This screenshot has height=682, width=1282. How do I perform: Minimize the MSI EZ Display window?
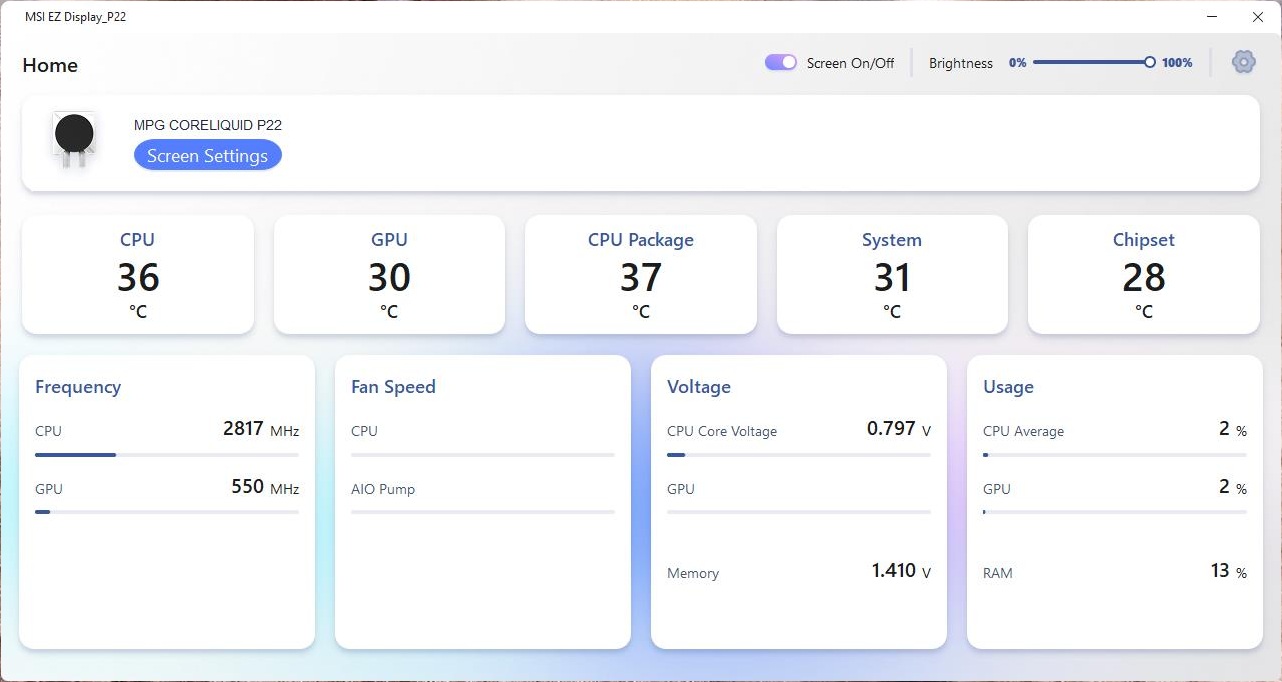[1212, 17]
